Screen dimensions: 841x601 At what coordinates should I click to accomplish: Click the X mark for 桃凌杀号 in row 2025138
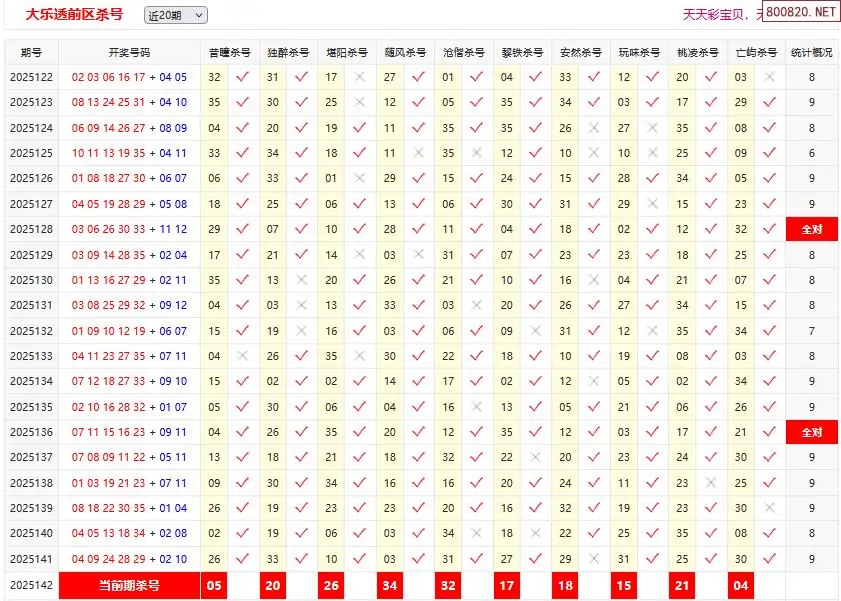click(x=711, y=483)
